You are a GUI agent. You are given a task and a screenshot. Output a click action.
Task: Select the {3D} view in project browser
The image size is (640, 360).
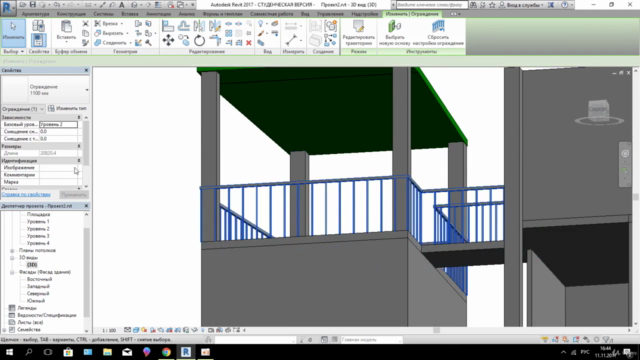(32, 265)
